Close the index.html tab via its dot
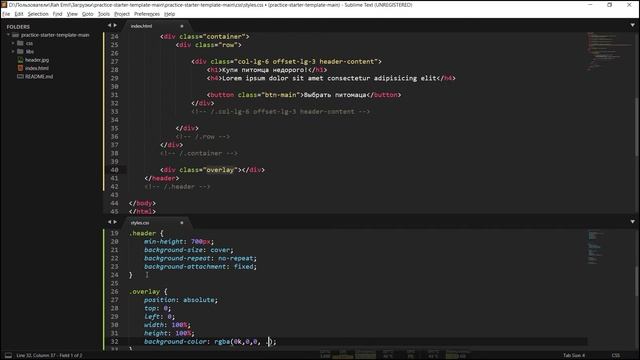Screen dimensions: 640x360 (182, 26)
